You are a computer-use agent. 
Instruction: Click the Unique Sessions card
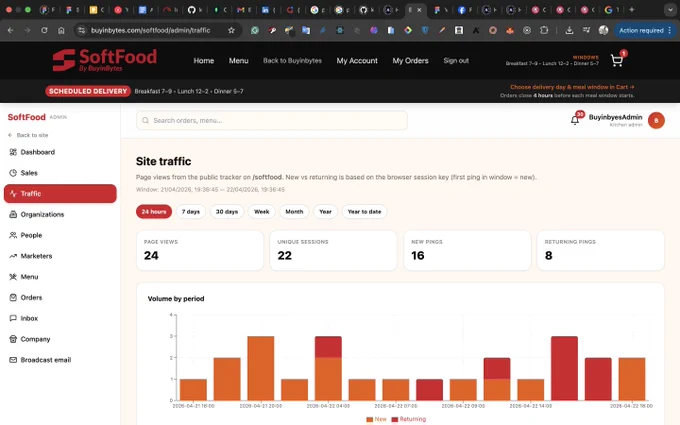tap(333, 251)
